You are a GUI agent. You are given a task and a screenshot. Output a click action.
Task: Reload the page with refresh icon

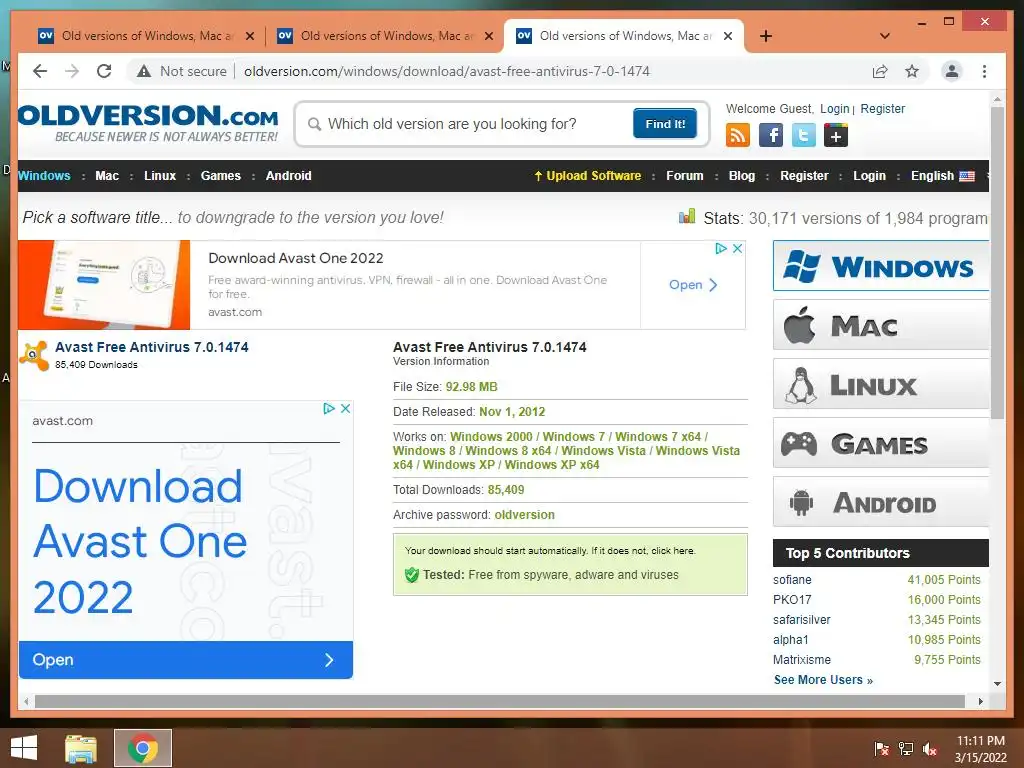[x=104, y=71]
